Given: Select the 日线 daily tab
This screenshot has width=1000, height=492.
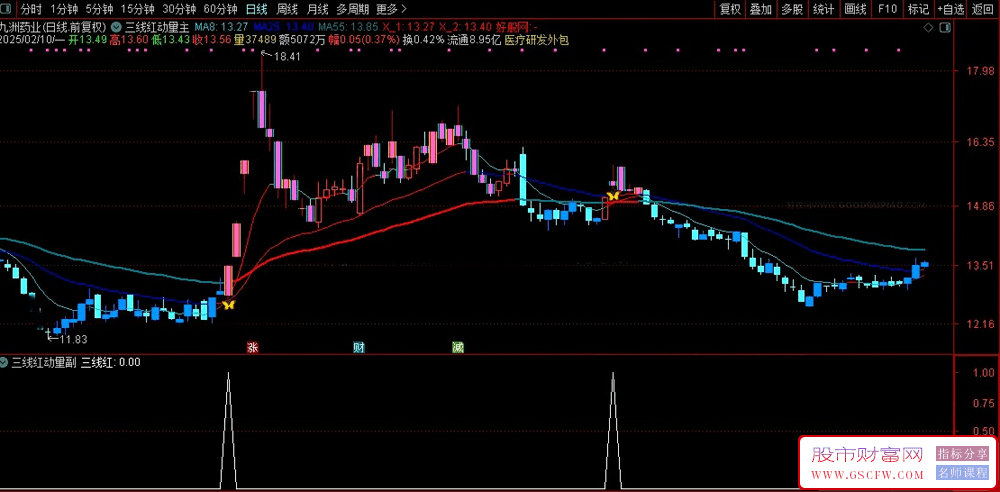Looking at the screenshot, I should click(x=256, y=9).
